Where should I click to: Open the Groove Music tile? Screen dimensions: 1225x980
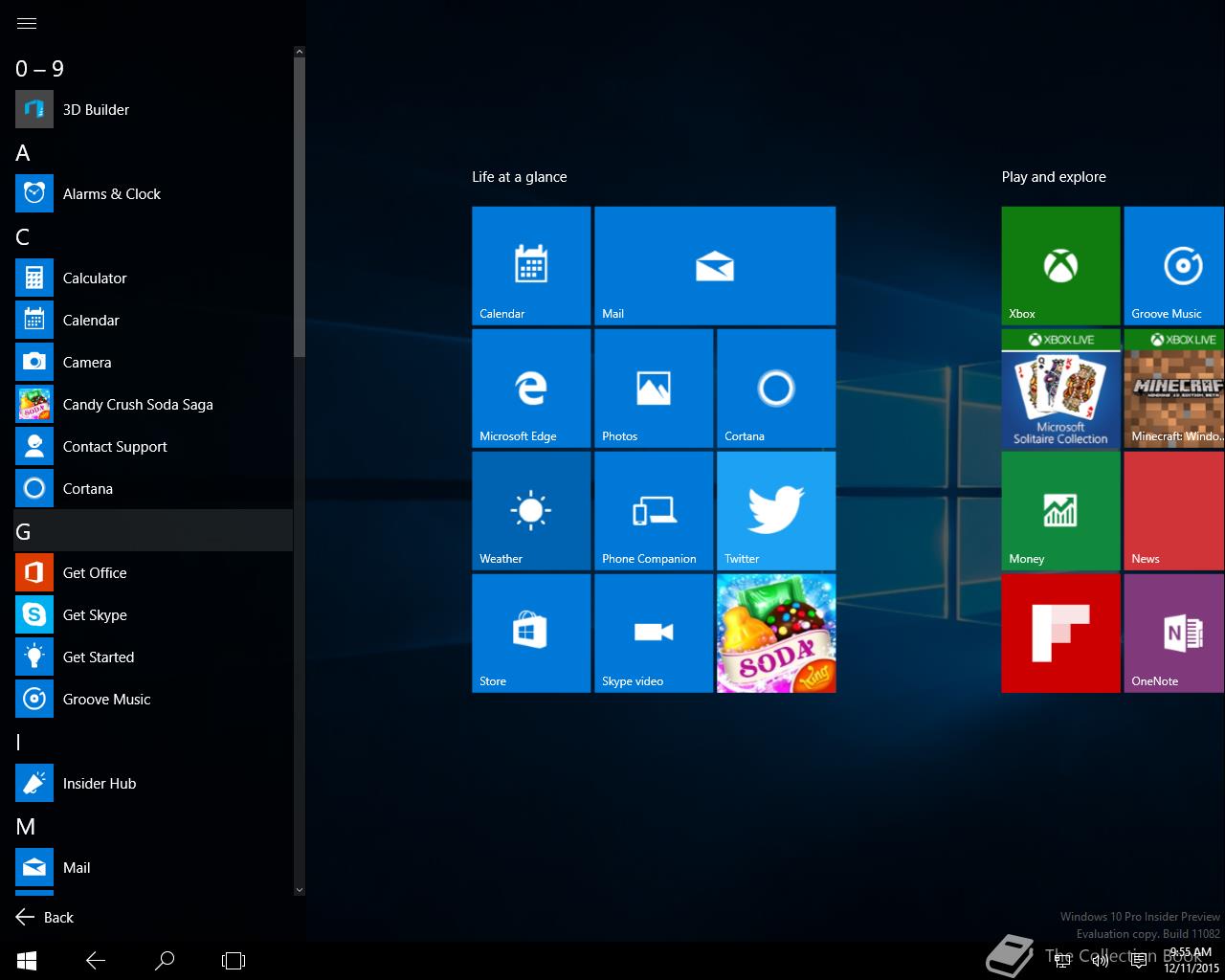[1174, 266]
